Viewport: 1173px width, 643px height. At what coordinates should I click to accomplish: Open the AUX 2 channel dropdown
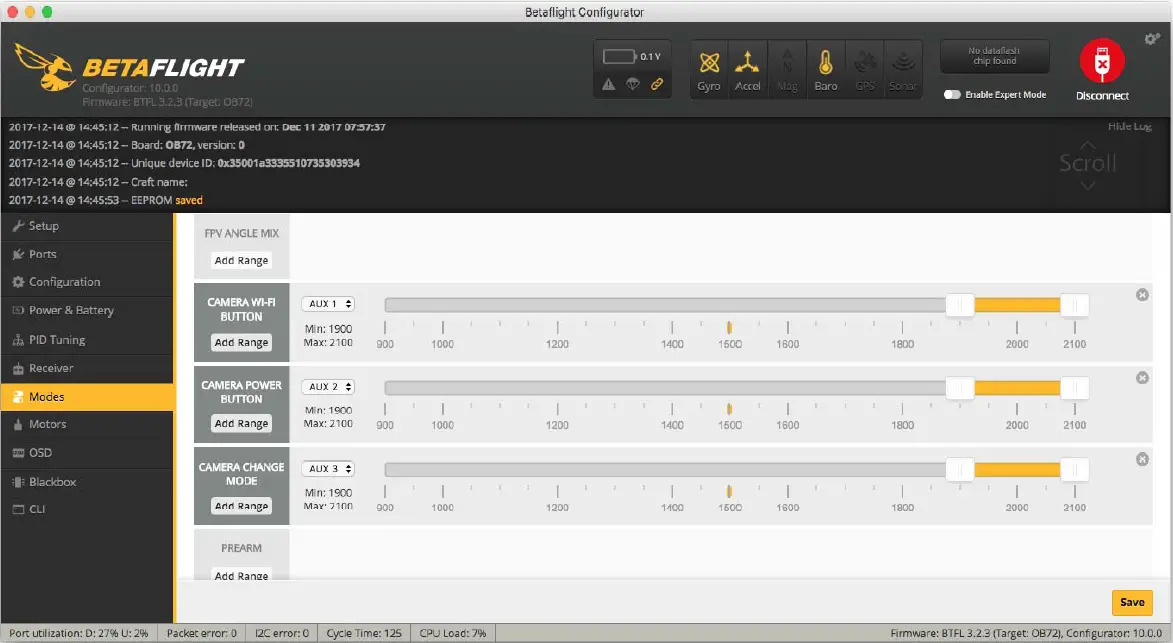[x=328, y=387]
